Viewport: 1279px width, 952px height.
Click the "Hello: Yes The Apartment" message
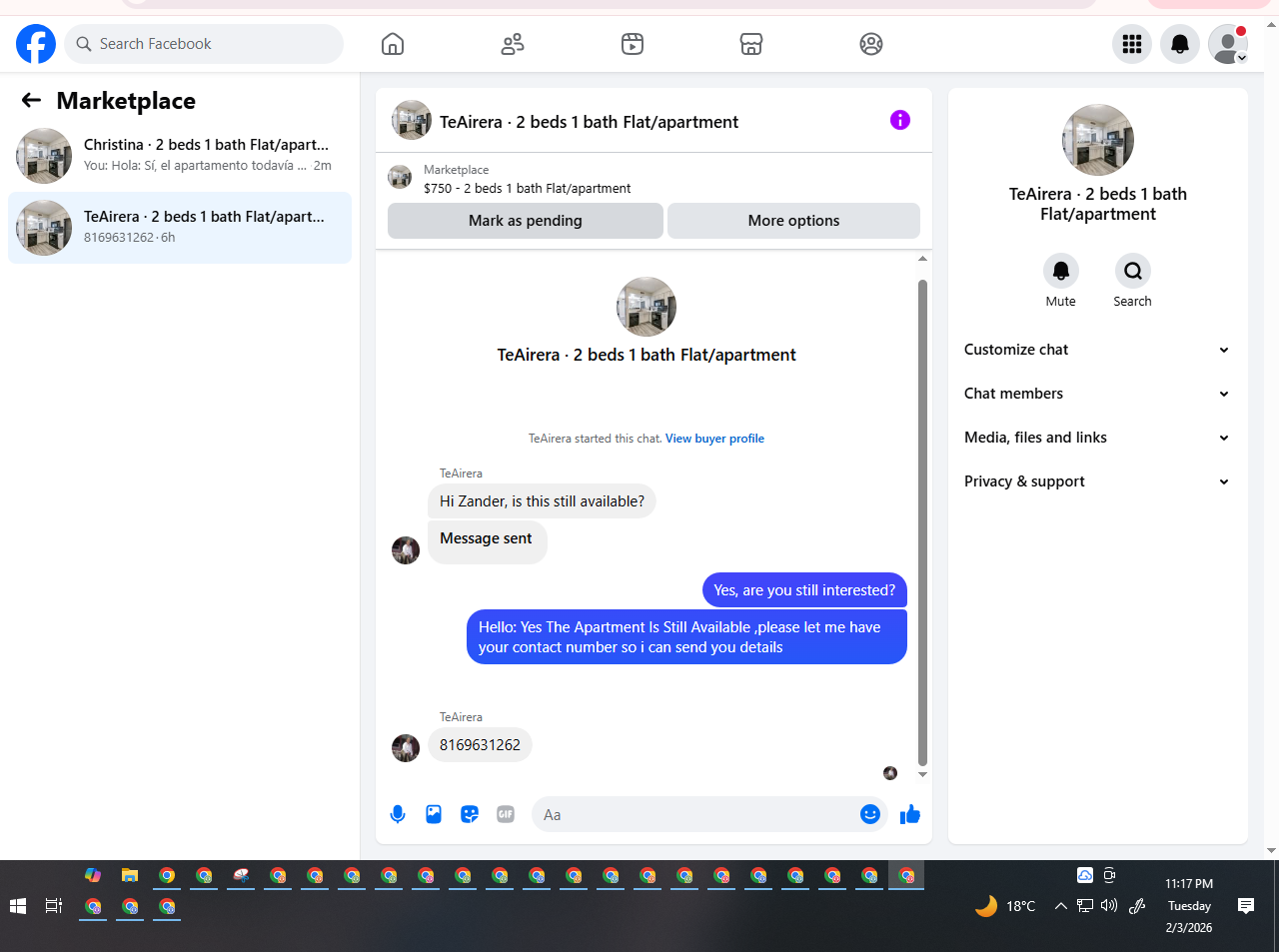(686, 637)
